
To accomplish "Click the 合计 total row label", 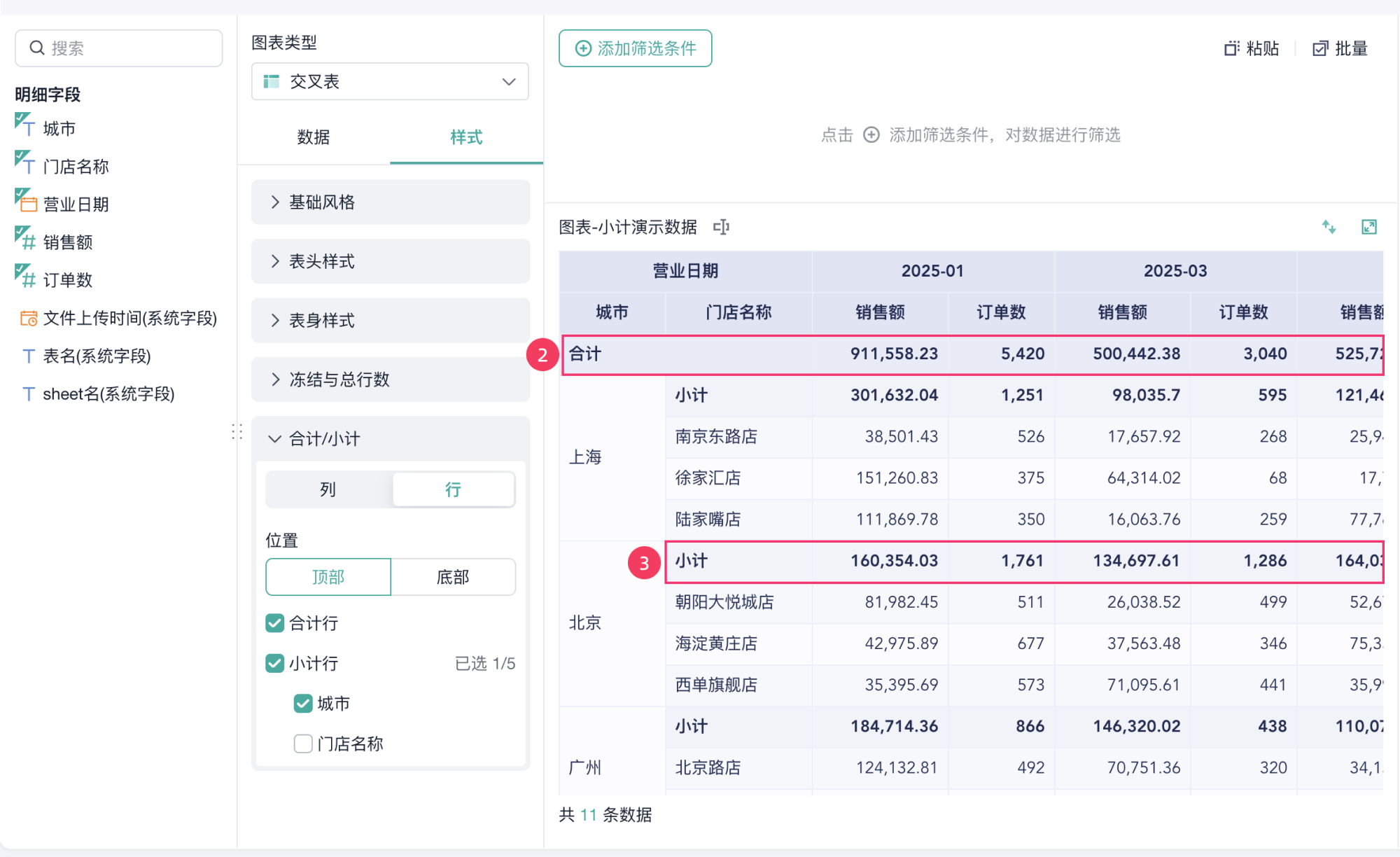I will (x=584, y=354).
